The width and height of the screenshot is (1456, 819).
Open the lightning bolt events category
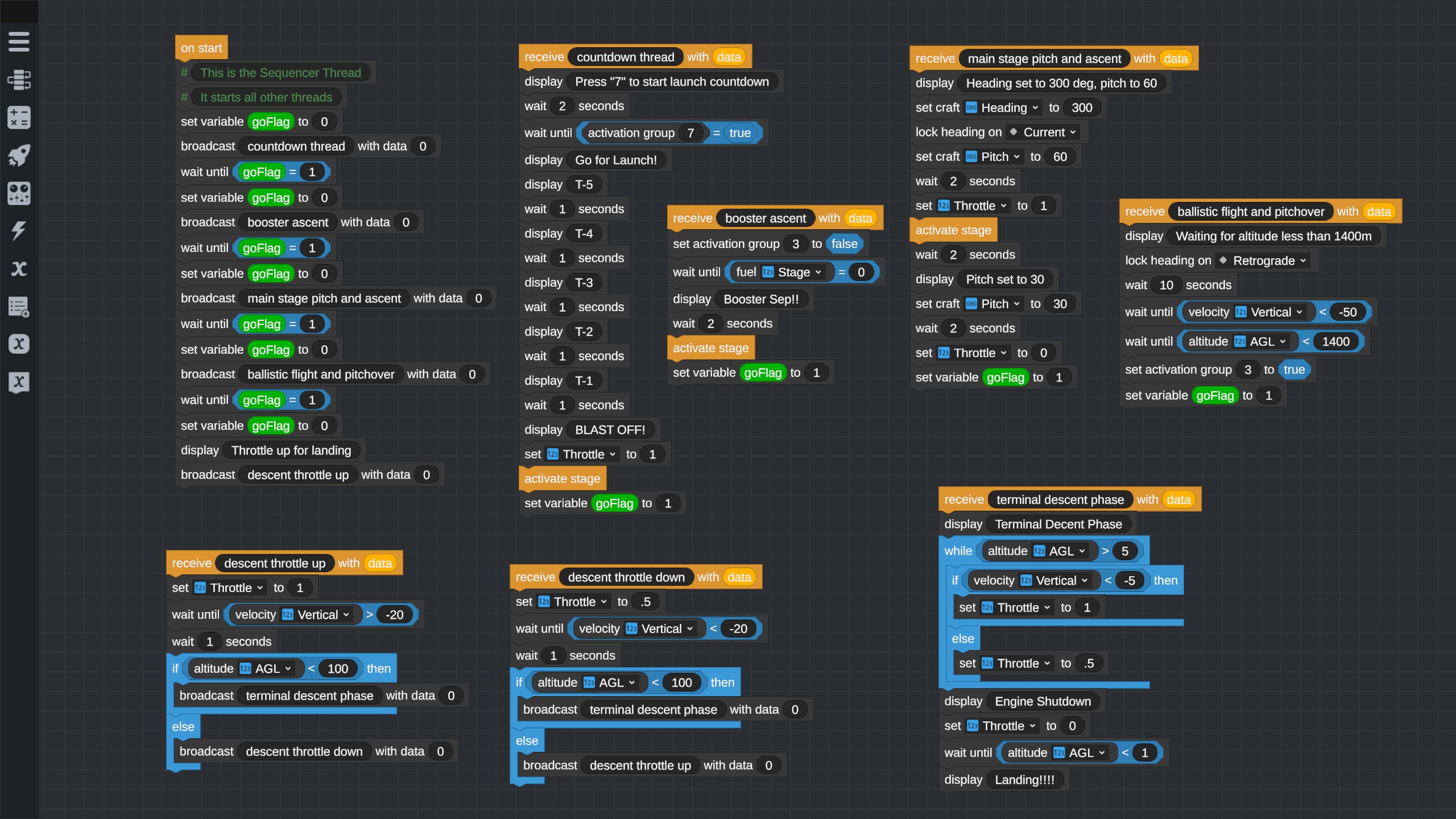(x=19, y=230)
